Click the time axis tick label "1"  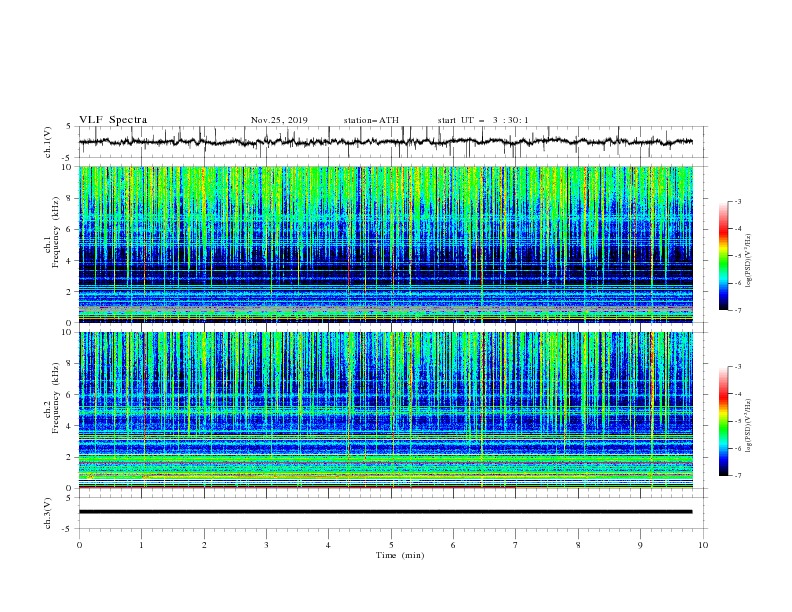pyautogui.click(x=142, y=545)
